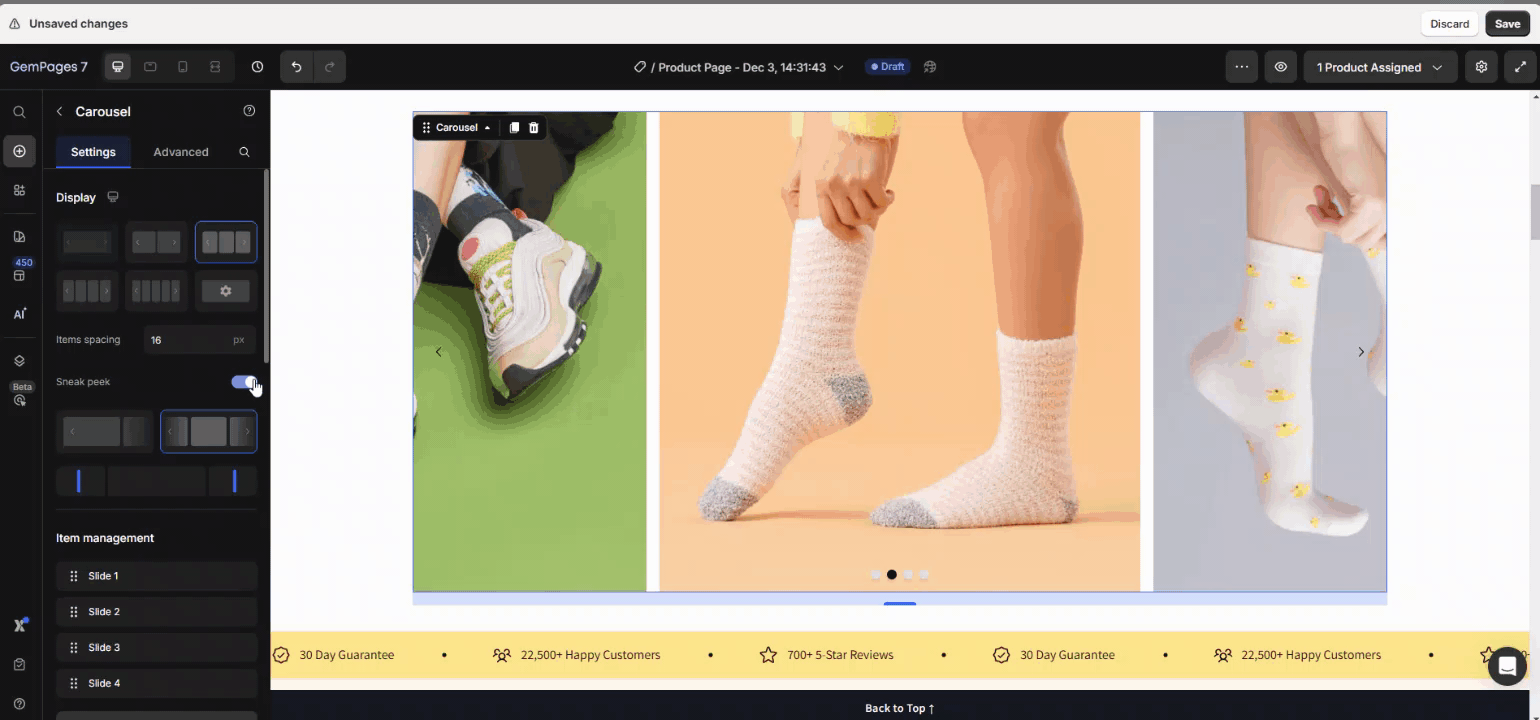Expand the Carousel label chevron on canvas

[488, 127]
